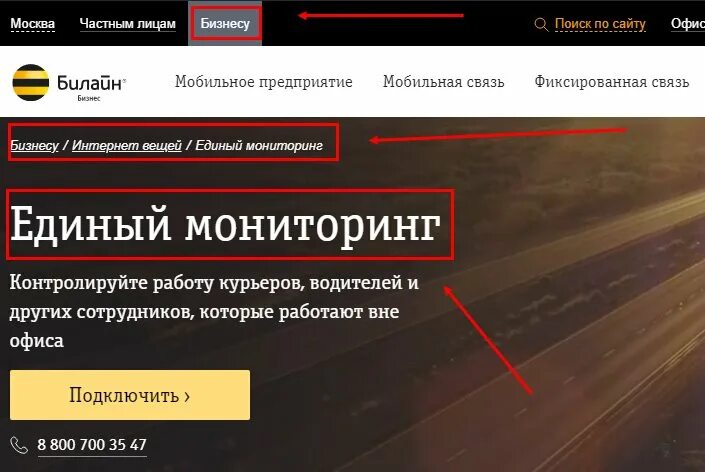Screen dimensions: 705x472
Task: Click the yellow Подключить button
Action: [130, 395]
